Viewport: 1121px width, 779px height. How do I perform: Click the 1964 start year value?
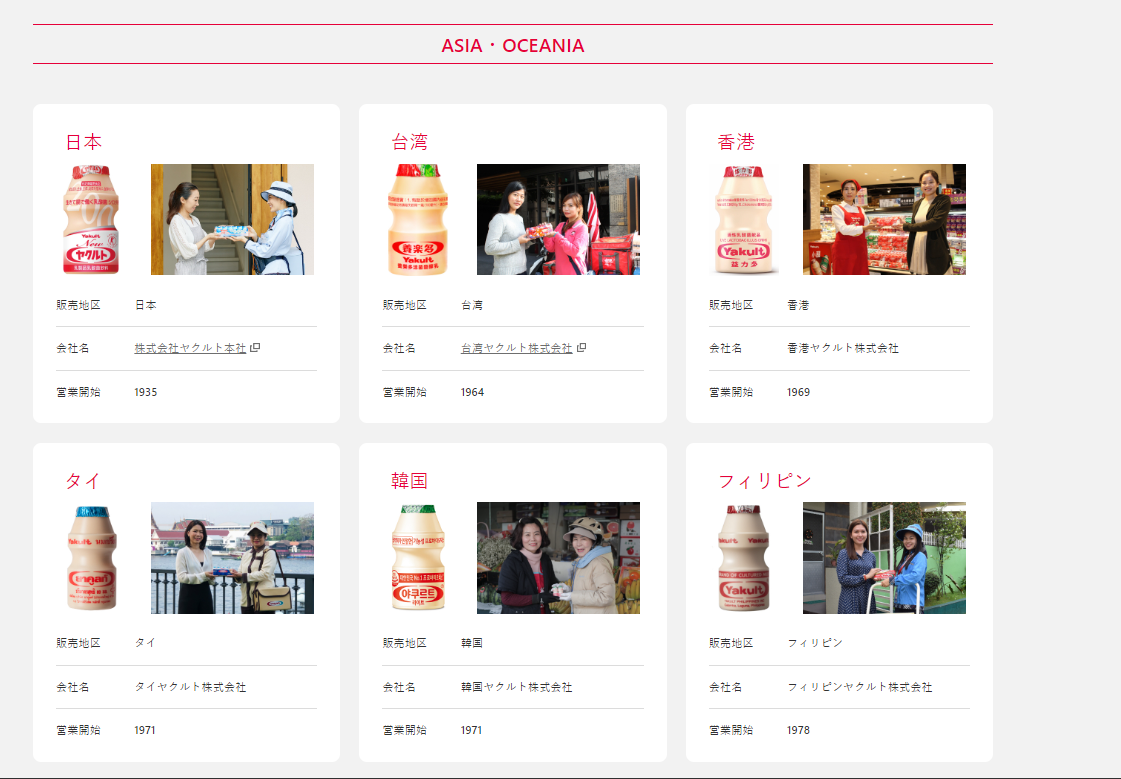(473, 392)
